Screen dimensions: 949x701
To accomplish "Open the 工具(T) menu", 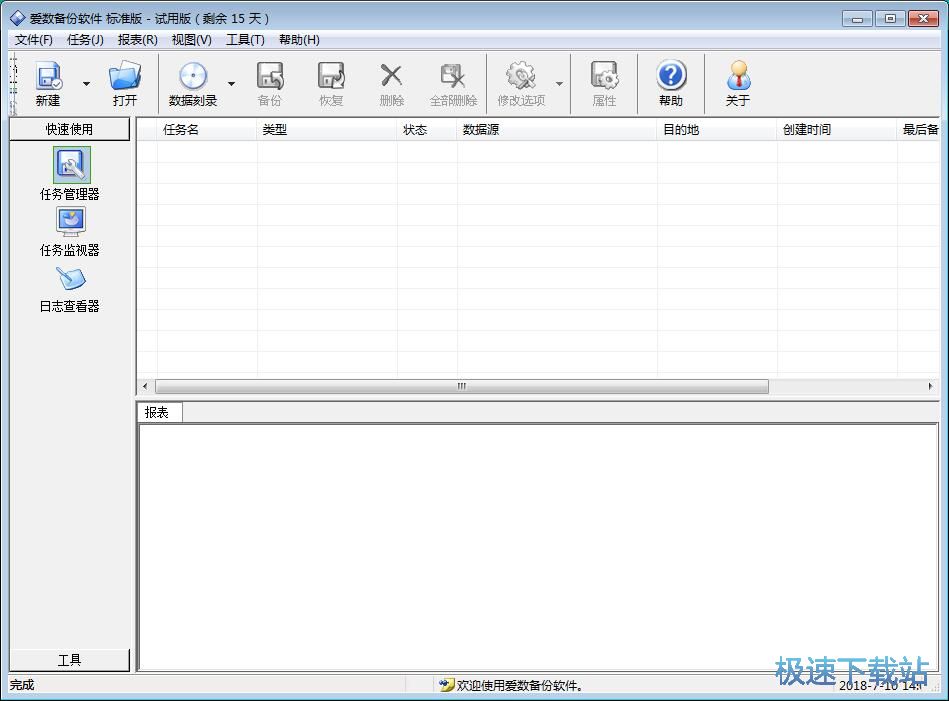I will coord(245,40).
